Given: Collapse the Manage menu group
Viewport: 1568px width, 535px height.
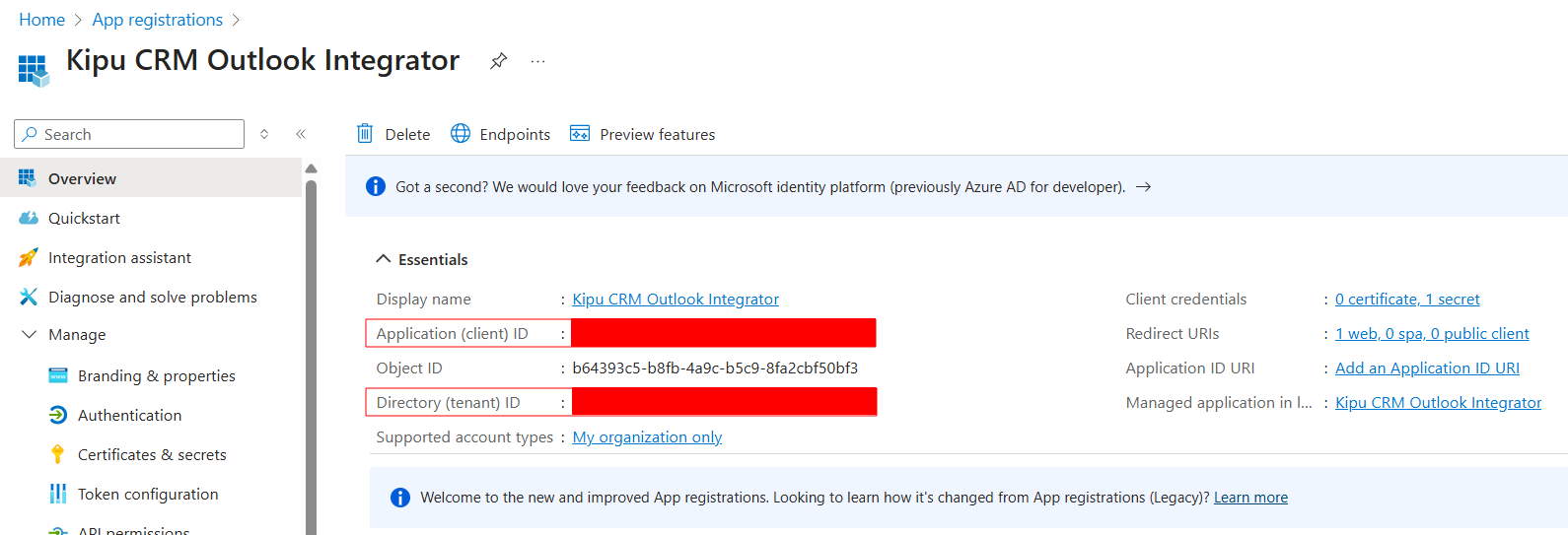Looking at the screenshot, I should (29, 335).
